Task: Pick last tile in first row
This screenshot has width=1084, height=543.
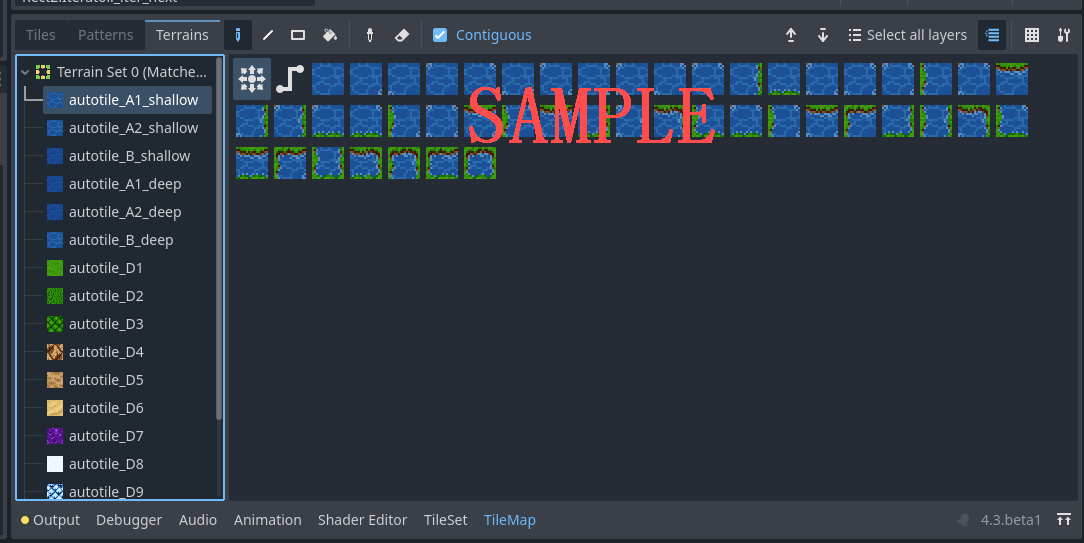Action: click(x=1012, y=79)
